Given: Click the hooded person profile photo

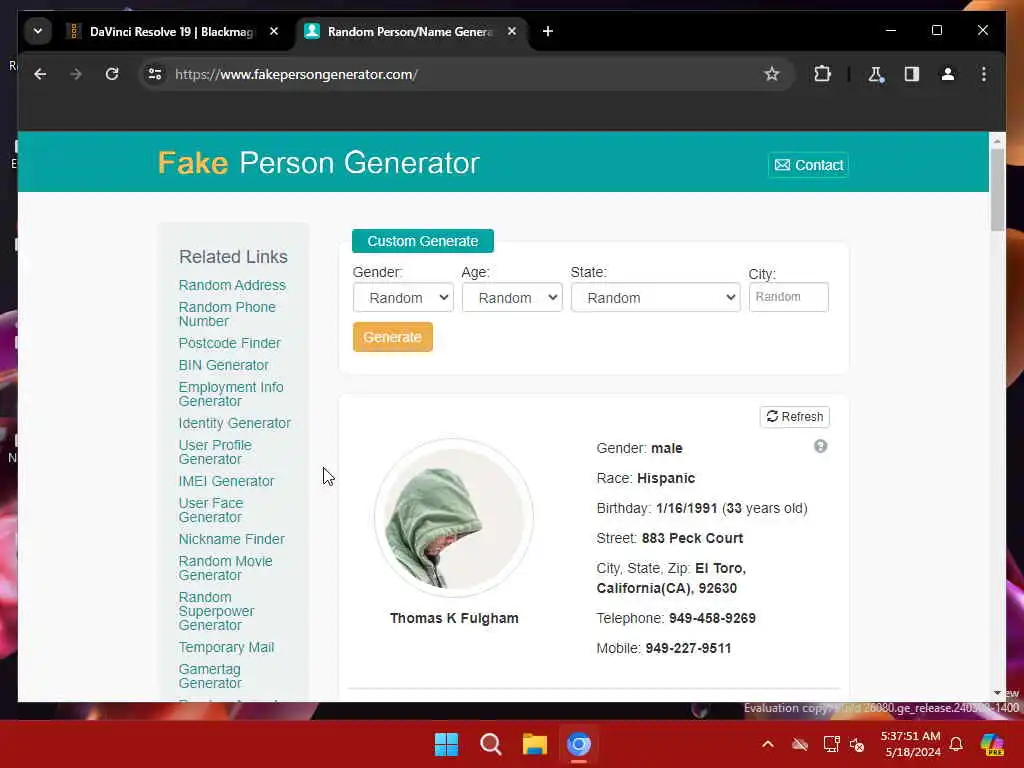Looking at the screenshot, I should pyautogui.click(x=454, y=518).
